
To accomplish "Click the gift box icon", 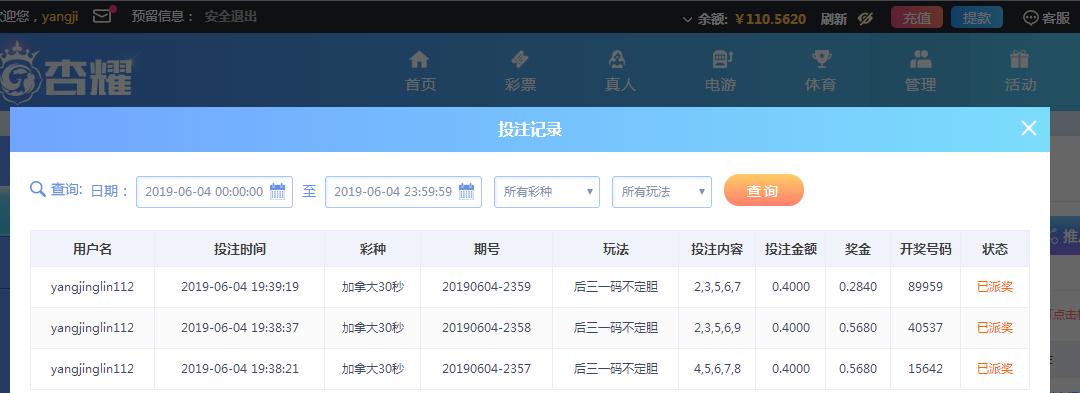I will pos(1019,60).
